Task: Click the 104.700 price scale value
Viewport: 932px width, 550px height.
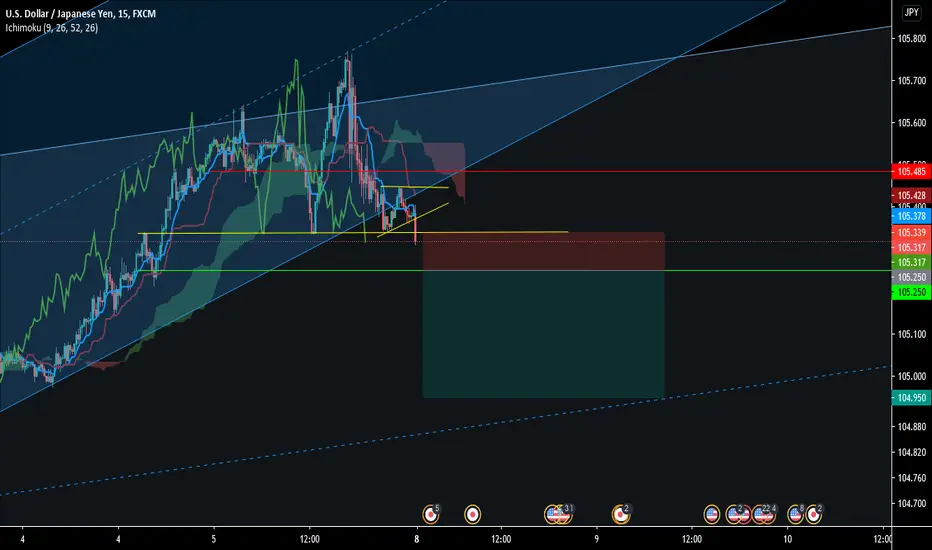Action: tap(912, 504)
